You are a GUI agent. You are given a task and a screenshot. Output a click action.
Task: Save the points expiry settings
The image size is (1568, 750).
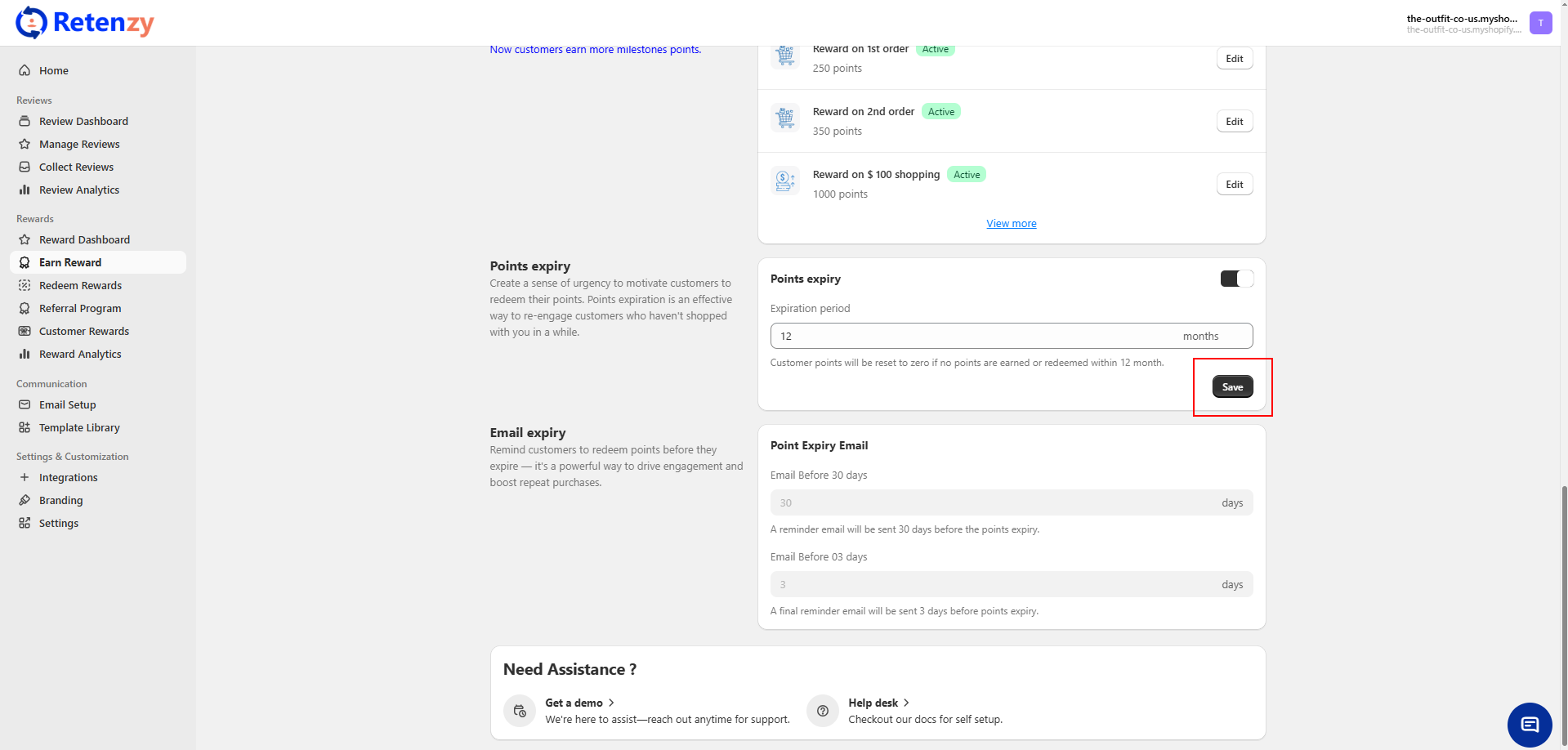pos(1232,386)
